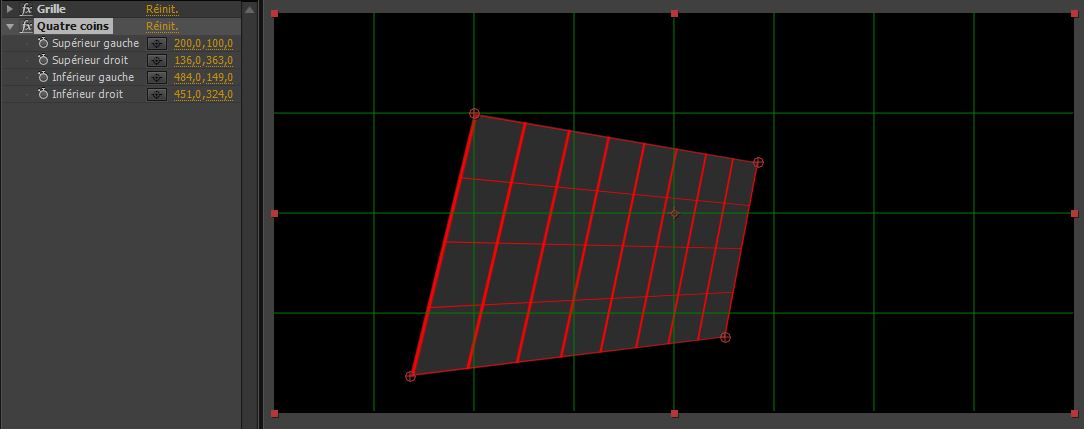Click the middle-left layer bounding box handle
Viewport: 1084px width, 429px height.
[x=274, y=213]
